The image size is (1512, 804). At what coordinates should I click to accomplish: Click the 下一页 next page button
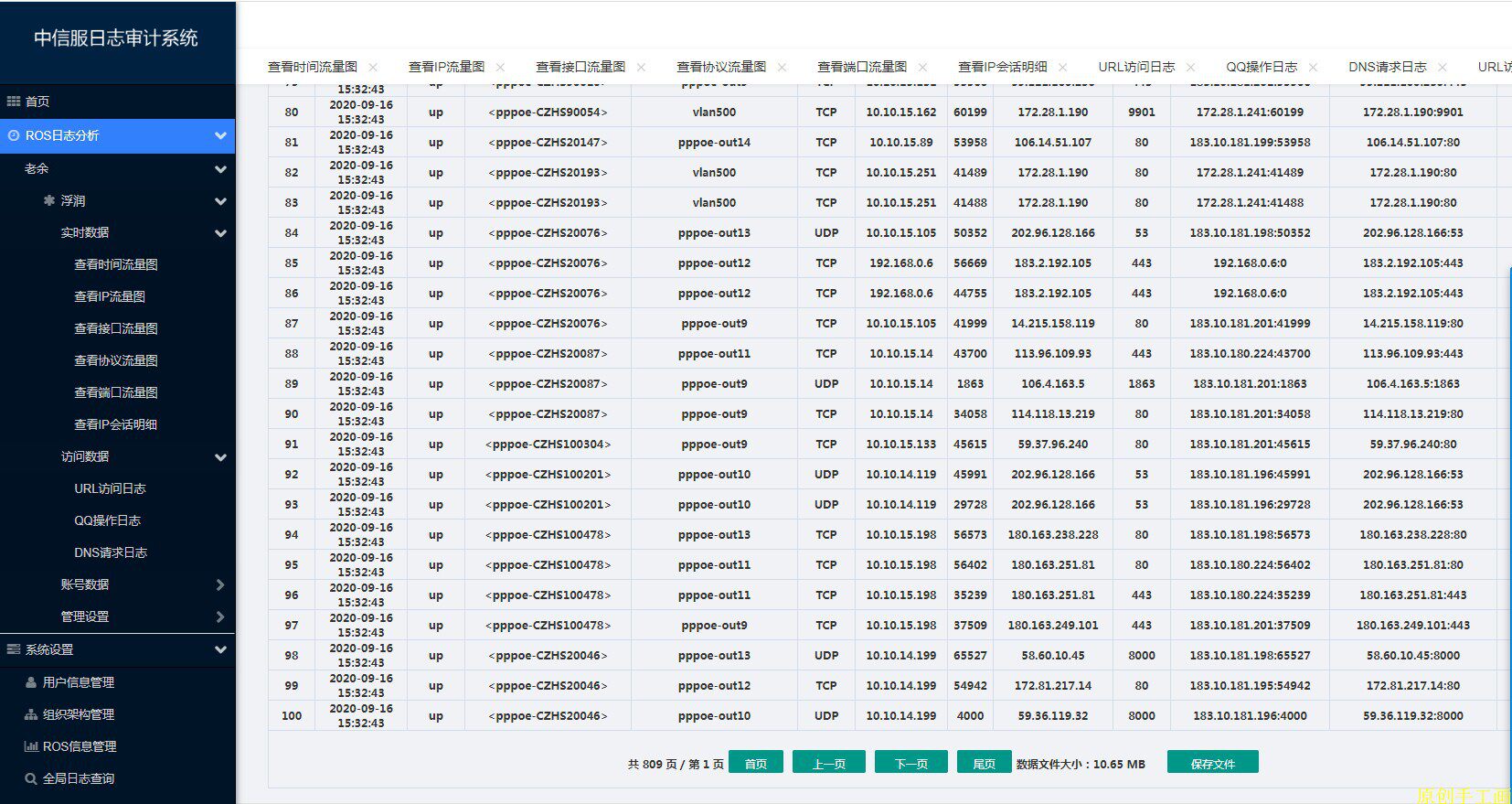point(911,763)
